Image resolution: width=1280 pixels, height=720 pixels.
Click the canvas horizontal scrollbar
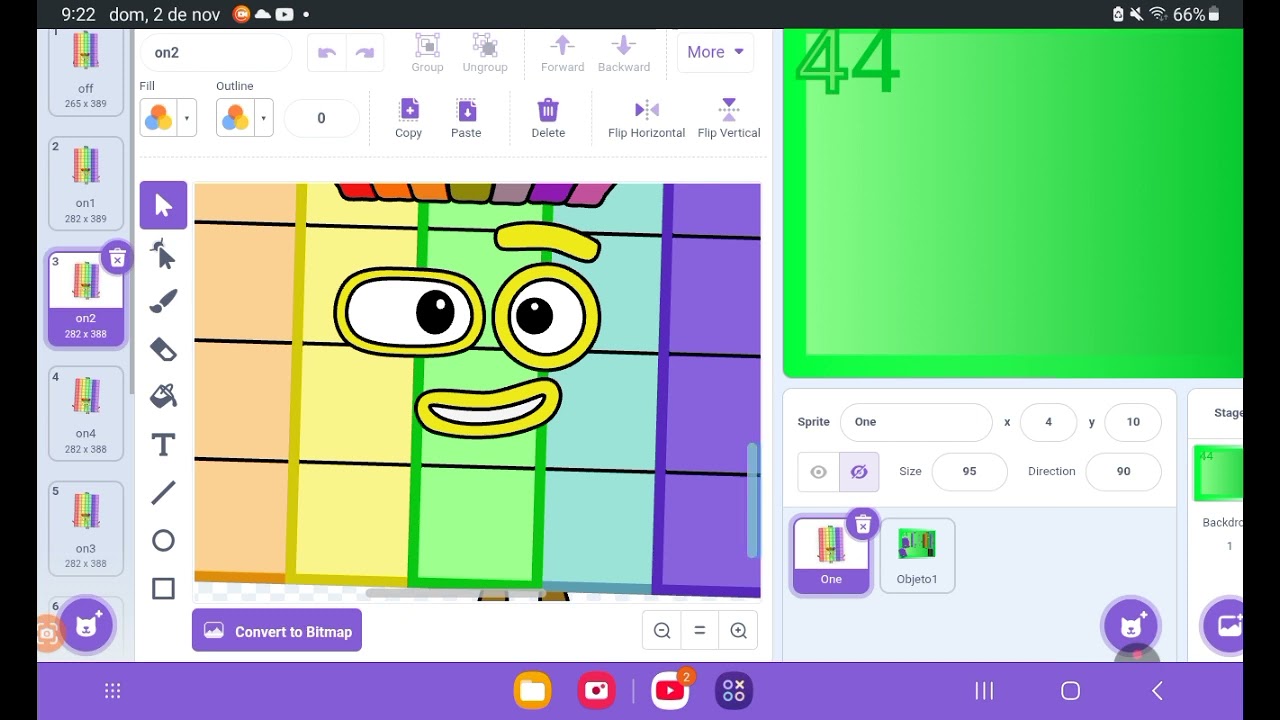455,593
